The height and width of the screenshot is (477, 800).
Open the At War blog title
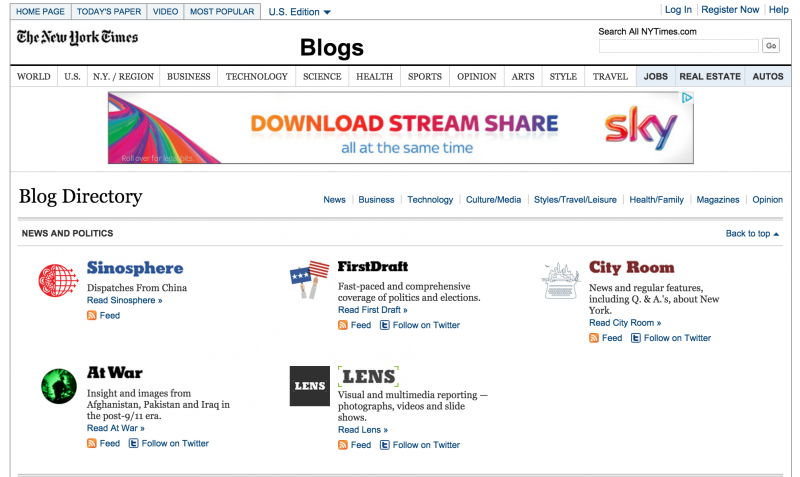(115, 372)
